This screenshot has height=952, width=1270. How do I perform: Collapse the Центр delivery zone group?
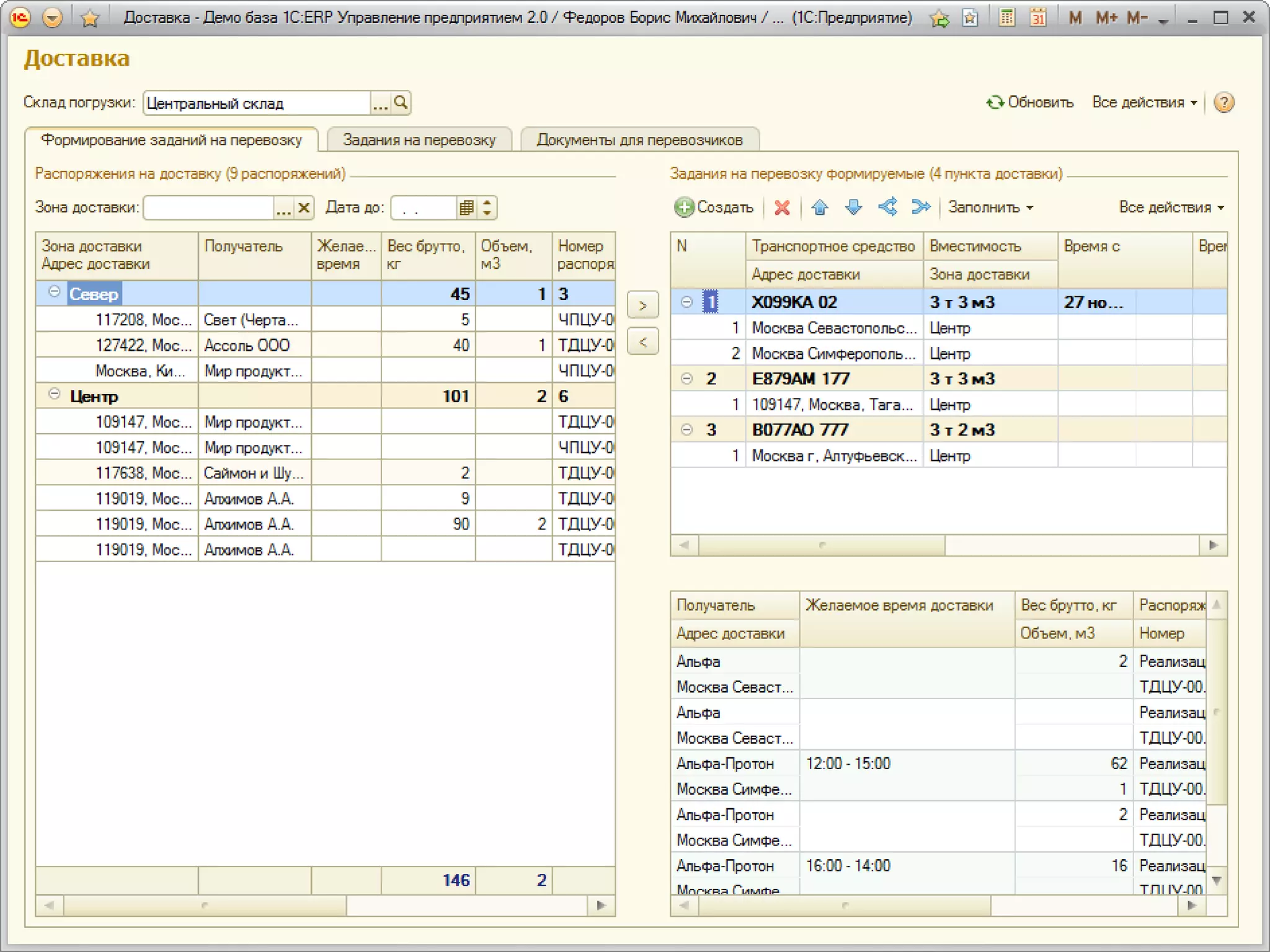tap(55, 394)
